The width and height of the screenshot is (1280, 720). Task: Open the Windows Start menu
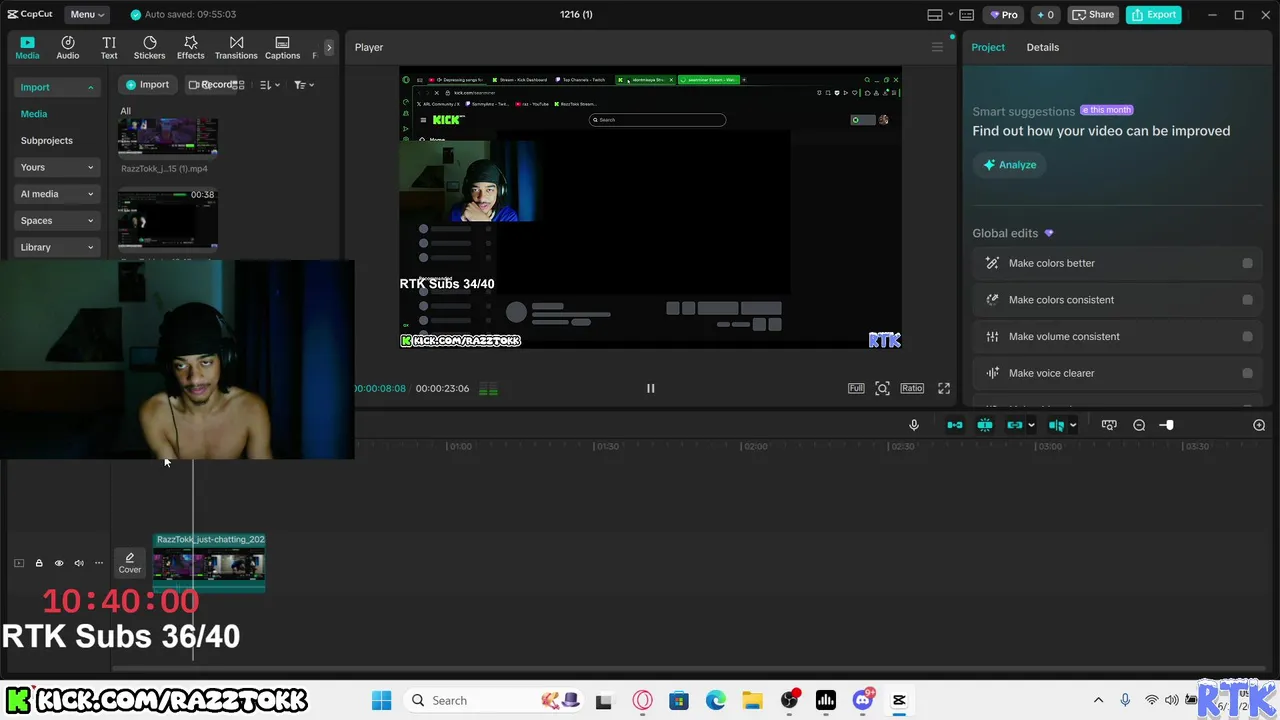[x=382, y=700]
